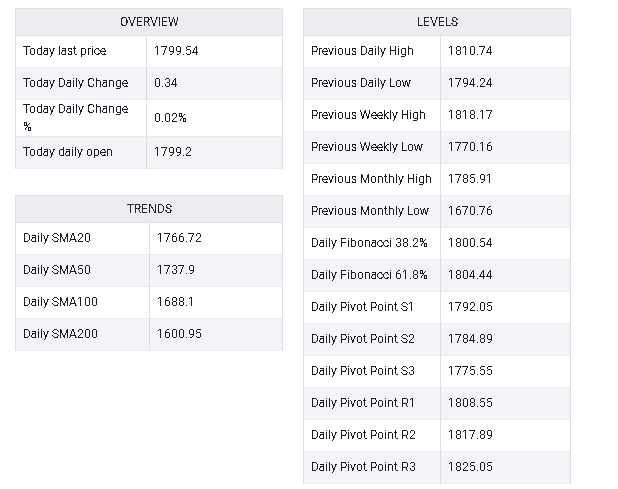Select the Previous Daily Low value 1794.24
The image size is (618, 489).
pyautogui.click(x=470, y=83)
